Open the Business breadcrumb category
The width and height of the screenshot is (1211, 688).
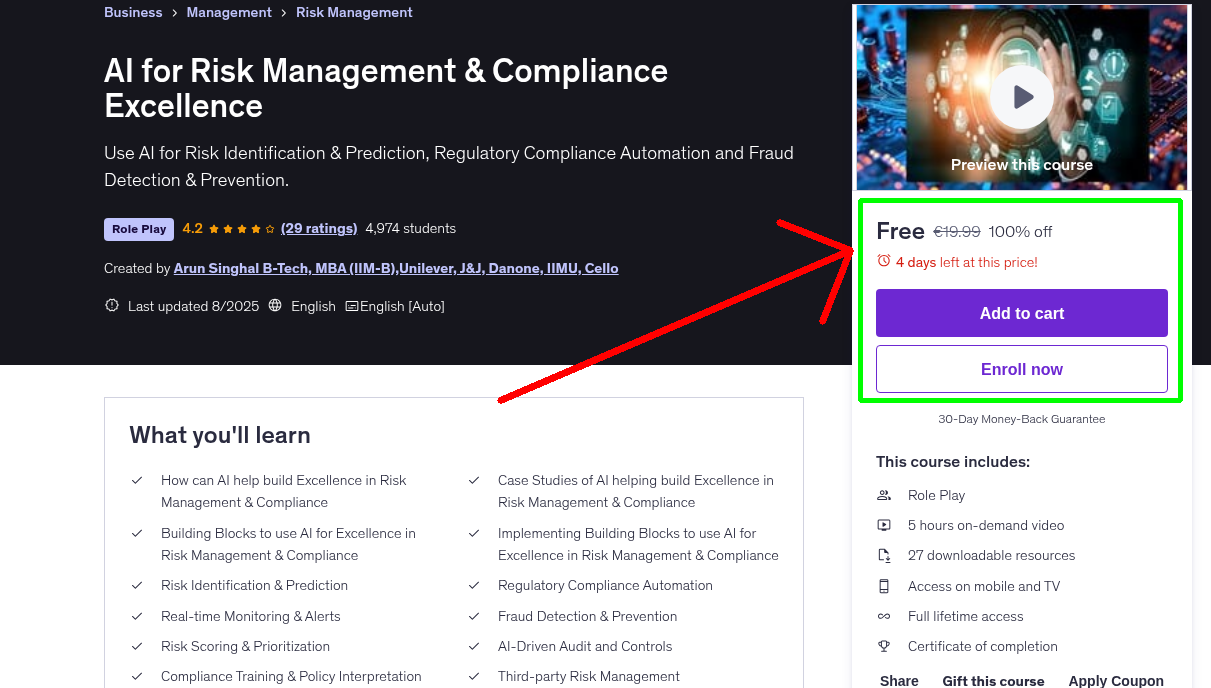pos(133,12)
